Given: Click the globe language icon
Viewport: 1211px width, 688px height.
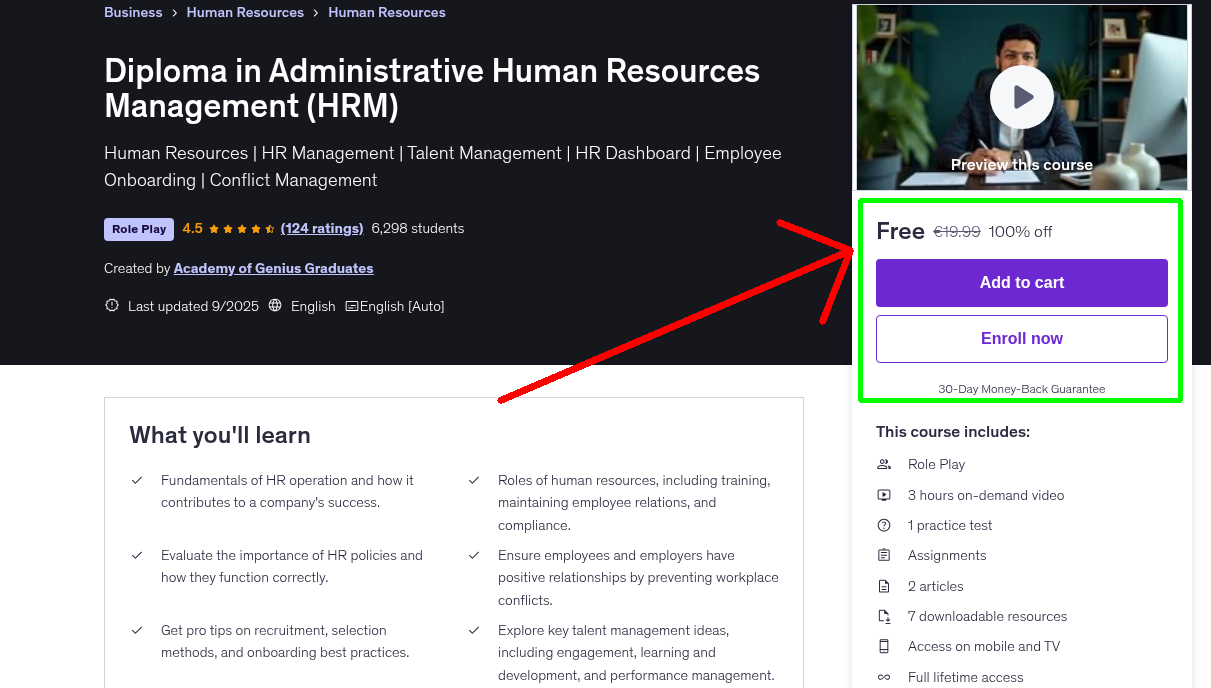Looking at the screenshot, I should coord(276,306).
